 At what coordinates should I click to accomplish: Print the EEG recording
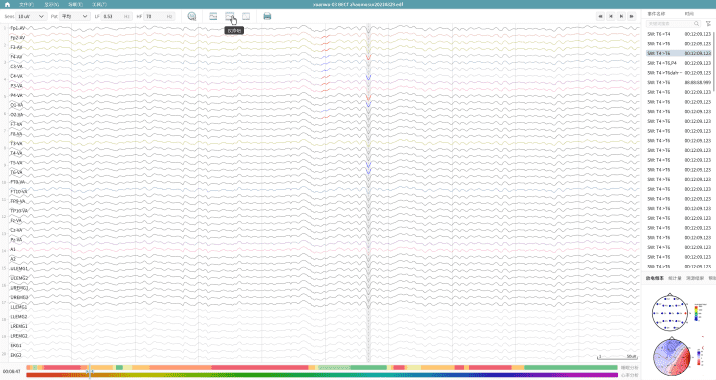tap(267, 16)
